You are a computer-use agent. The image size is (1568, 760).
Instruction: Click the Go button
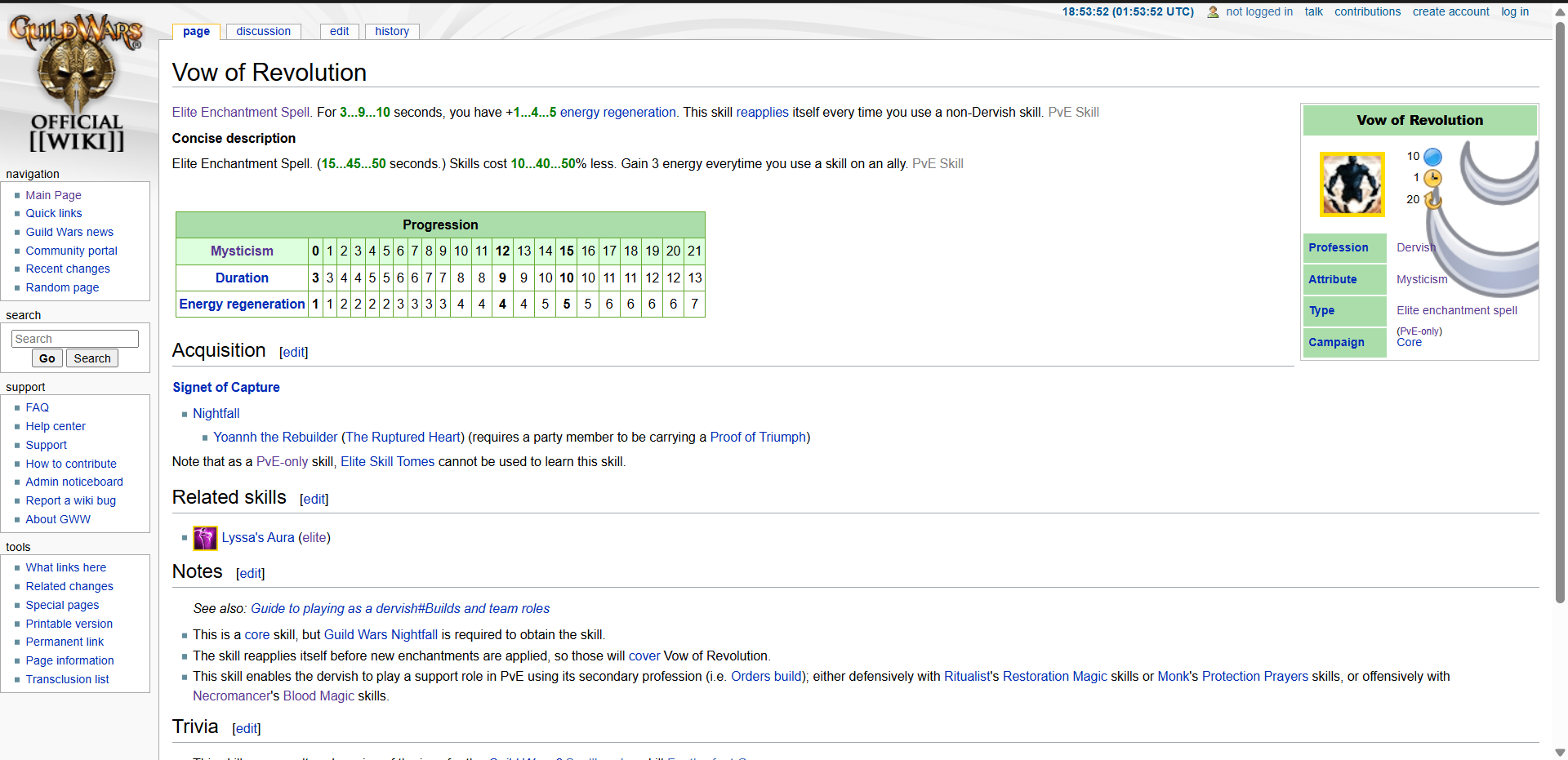point(47,358)
